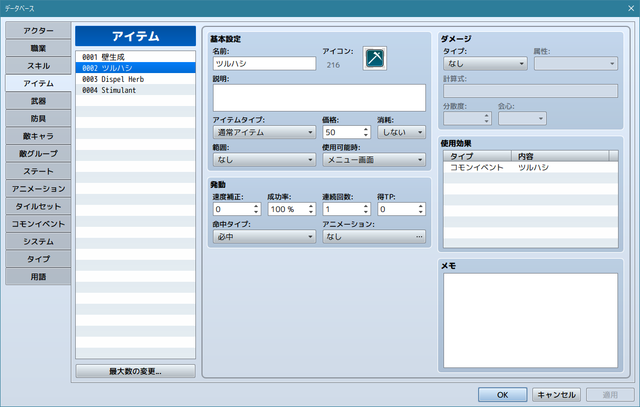Open the 使用可能時 dropdown
This screenshot has height=407, width=640.
click(x=374, y=160)
